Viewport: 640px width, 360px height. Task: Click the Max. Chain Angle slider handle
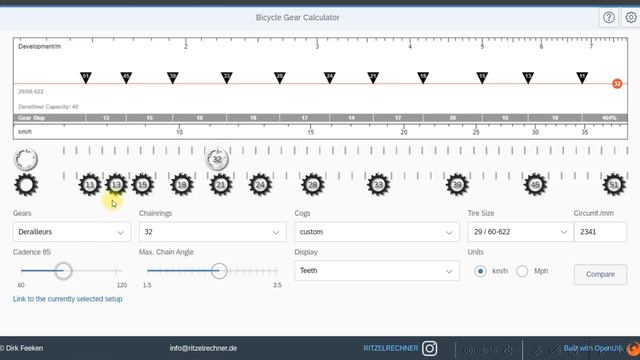click(219, 271)
